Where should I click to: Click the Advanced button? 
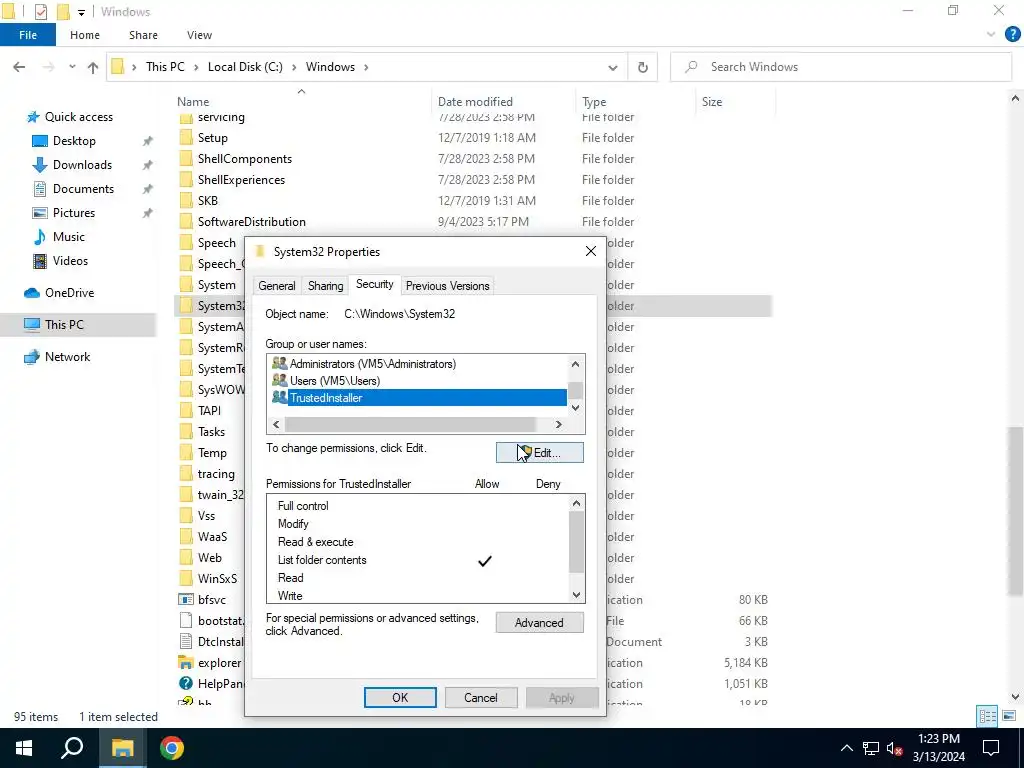[x=539, y=623]
